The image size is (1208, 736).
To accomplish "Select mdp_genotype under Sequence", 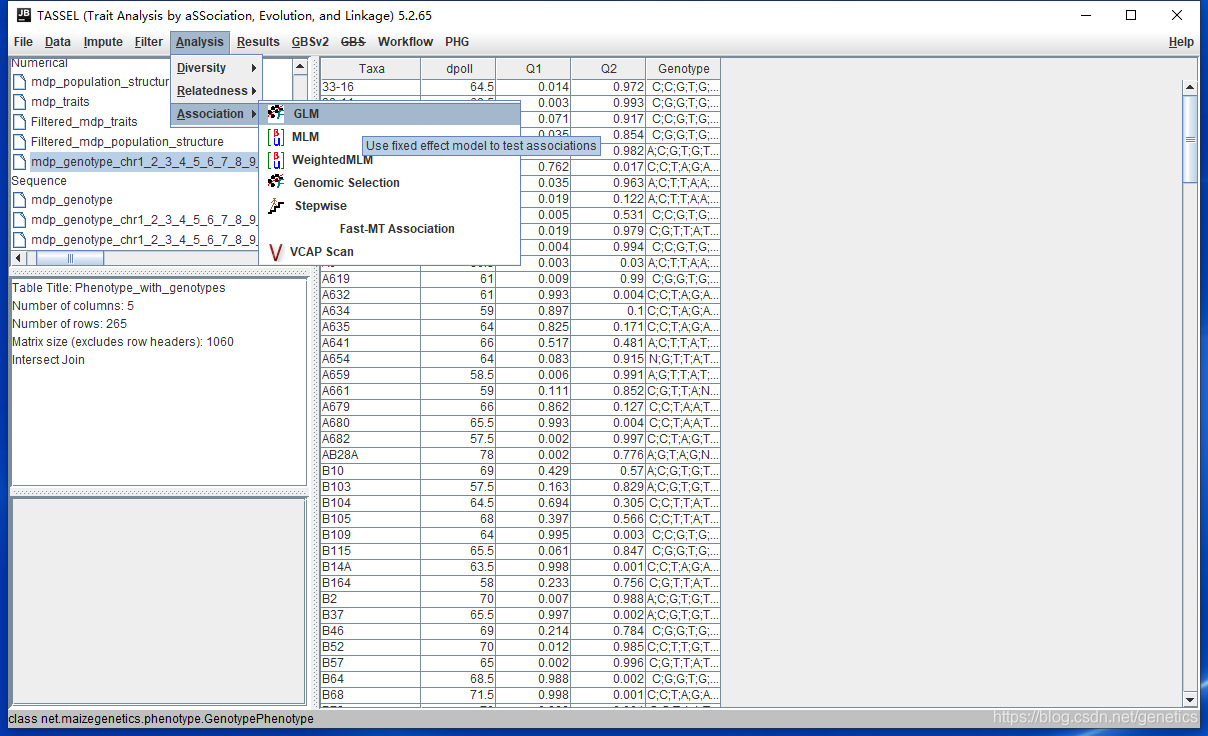I will click(72, 200).
